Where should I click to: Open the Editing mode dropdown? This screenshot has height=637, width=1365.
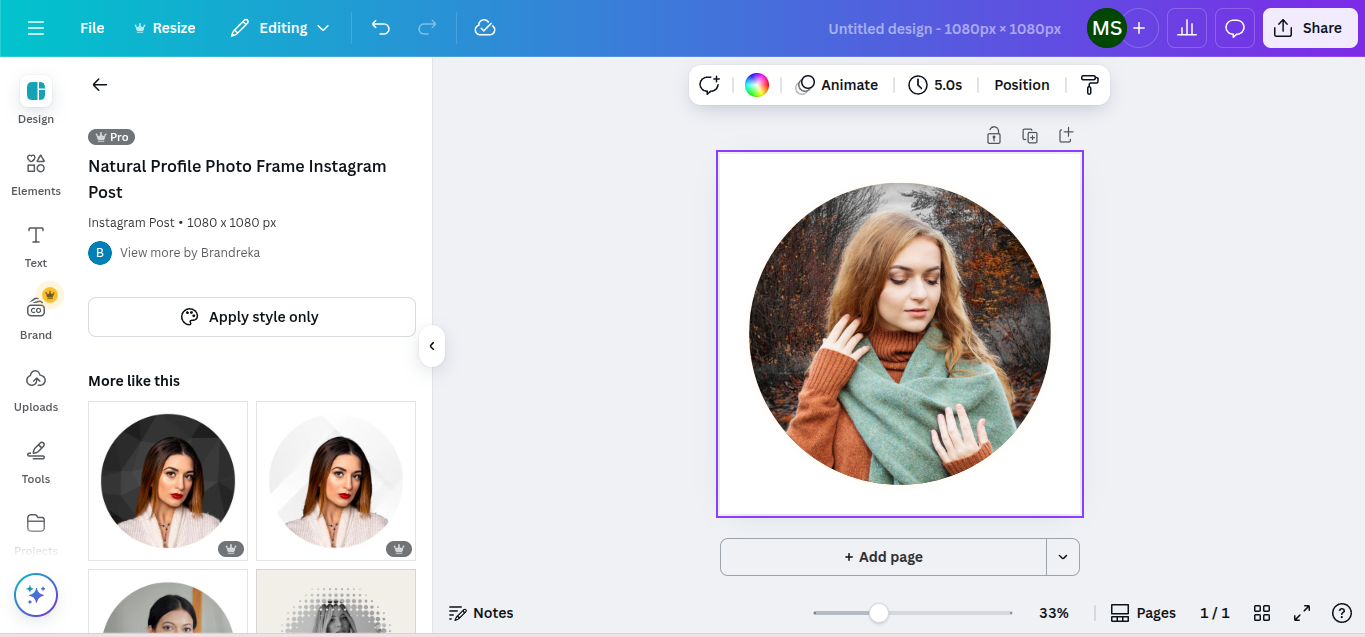[x=280, y=28]
